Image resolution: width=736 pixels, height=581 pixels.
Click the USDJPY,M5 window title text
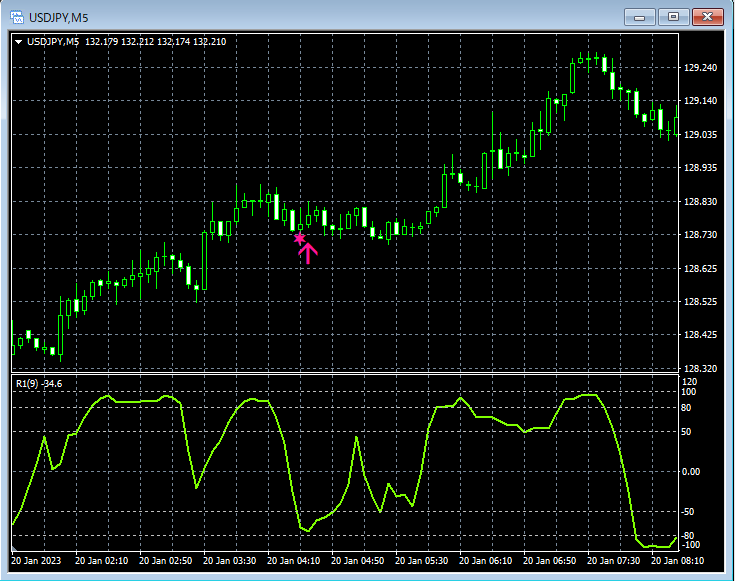[x=58, y=18]
